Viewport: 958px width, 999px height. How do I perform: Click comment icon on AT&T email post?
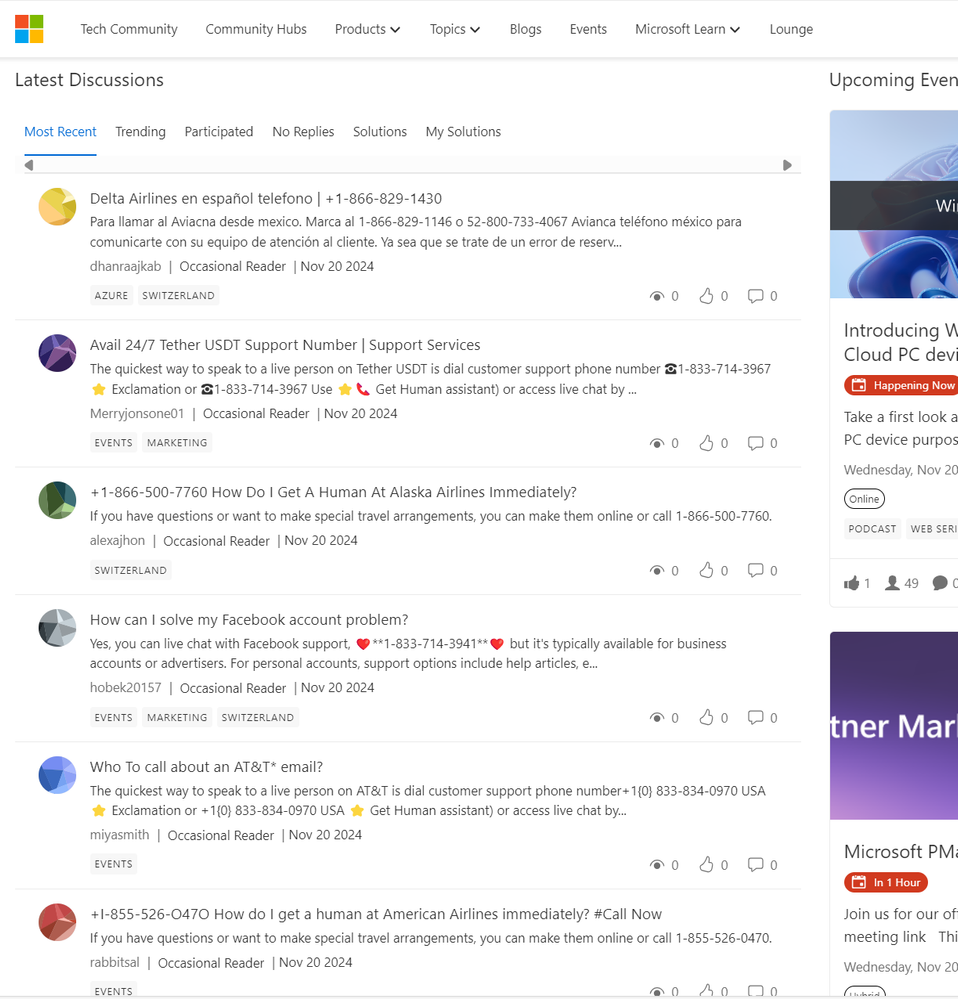[x=755, y=865]
